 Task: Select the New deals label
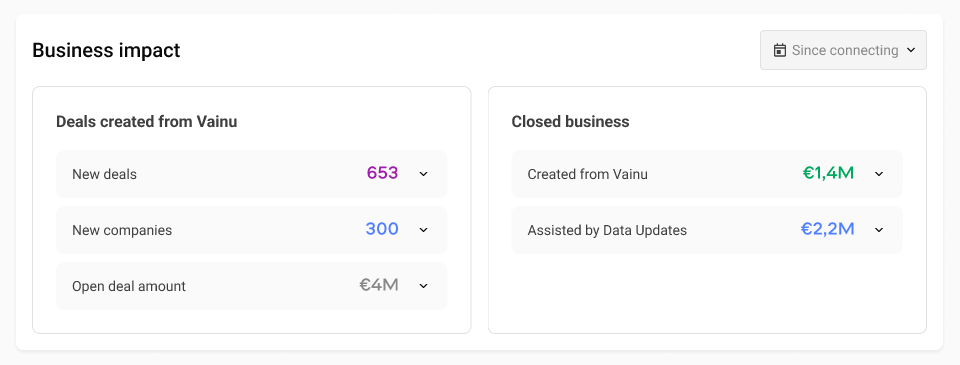coord(104,174)
